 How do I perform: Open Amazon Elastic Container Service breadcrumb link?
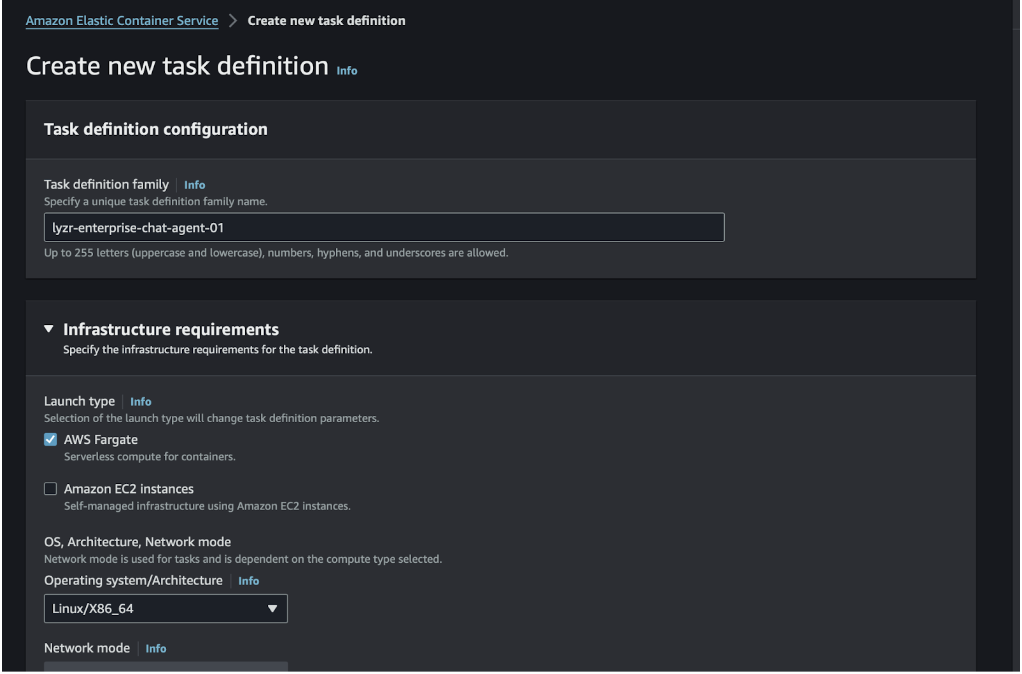pyautogui.click(x=122, y=21)
